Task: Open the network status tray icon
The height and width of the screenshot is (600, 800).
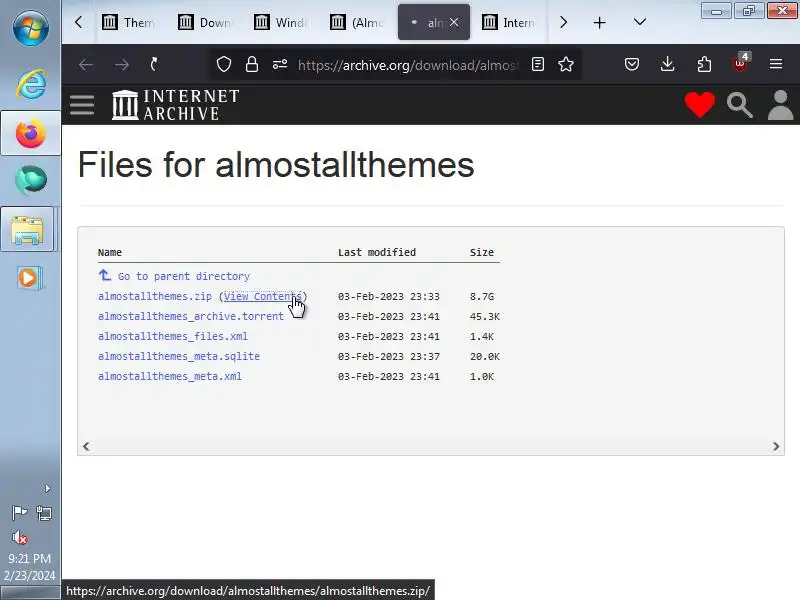Action: coord(44,513)
